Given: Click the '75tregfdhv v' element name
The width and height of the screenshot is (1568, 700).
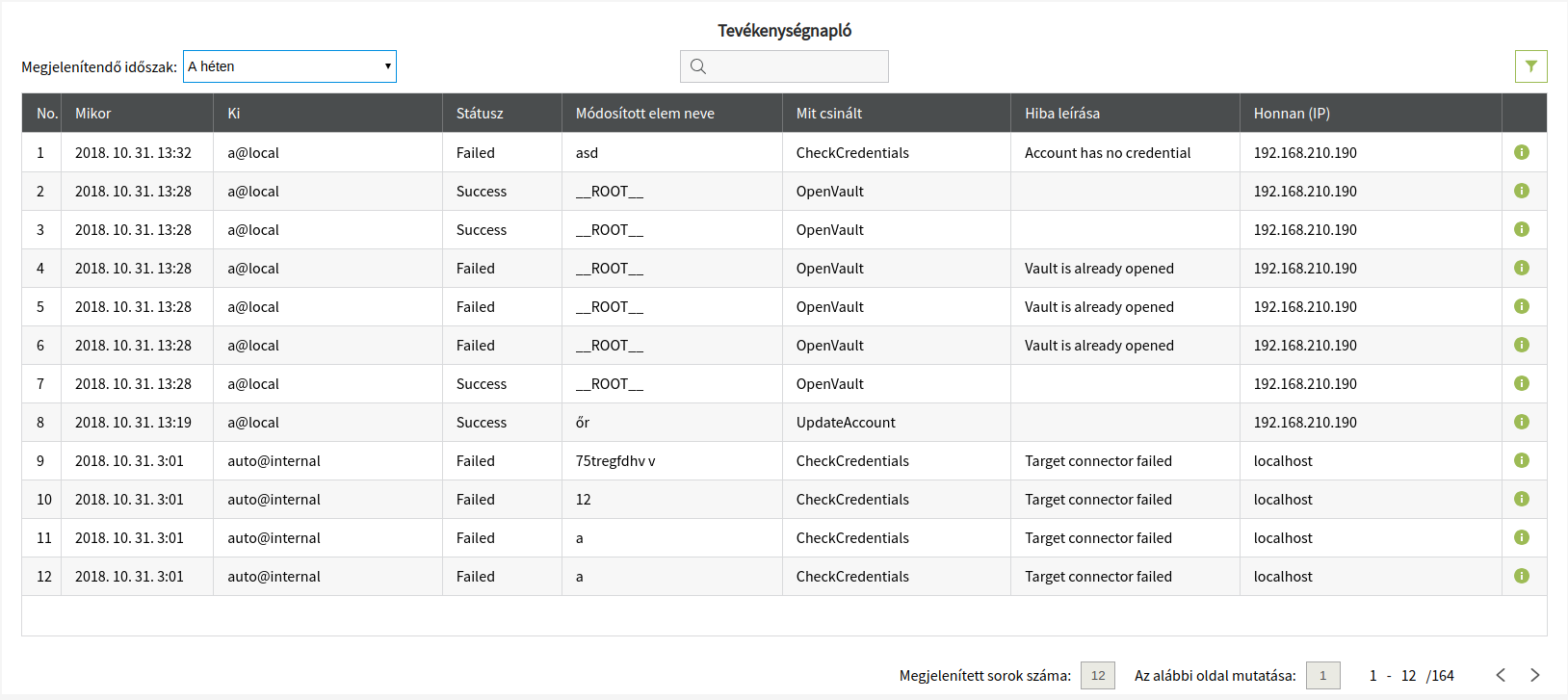Looking at the screenshot, I should point(615,461).
